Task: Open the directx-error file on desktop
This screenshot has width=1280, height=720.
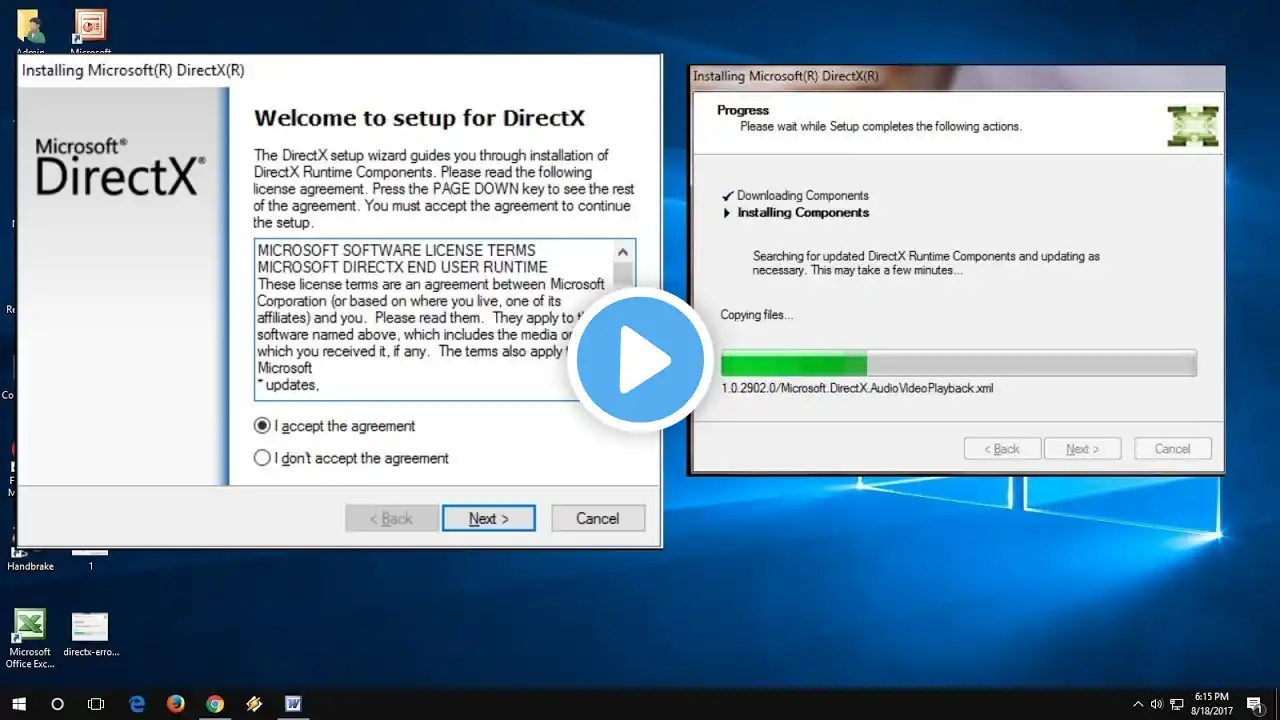Action: [x=90, y=628]
